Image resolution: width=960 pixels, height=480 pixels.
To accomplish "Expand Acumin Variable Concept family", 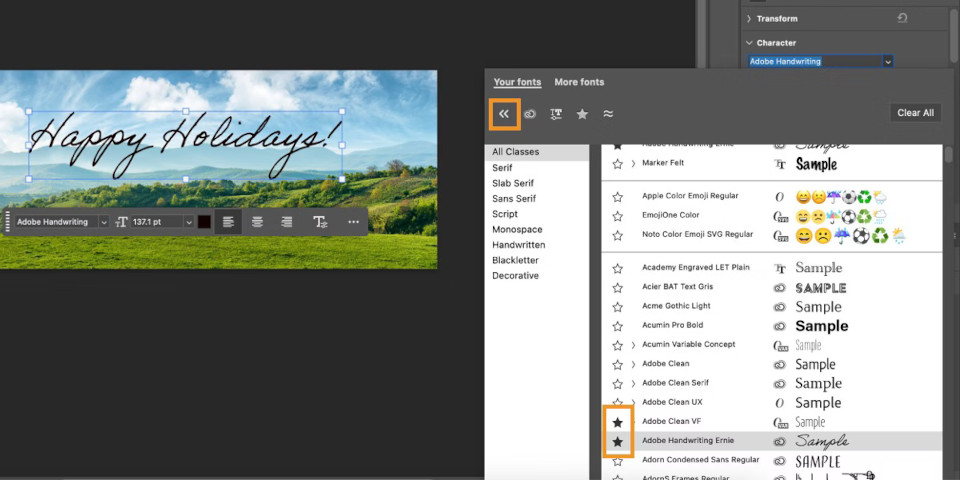I will tap(633, 345).
